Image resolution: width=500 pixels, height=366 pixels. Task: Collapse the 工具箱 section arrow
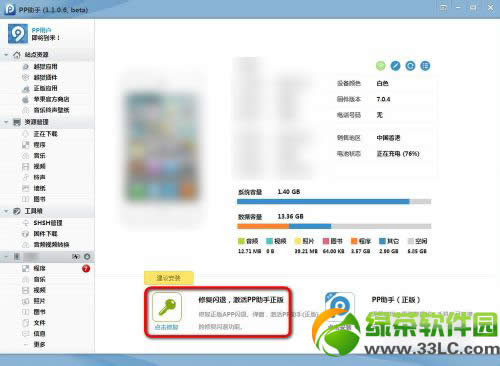click(x=6, y=211)
